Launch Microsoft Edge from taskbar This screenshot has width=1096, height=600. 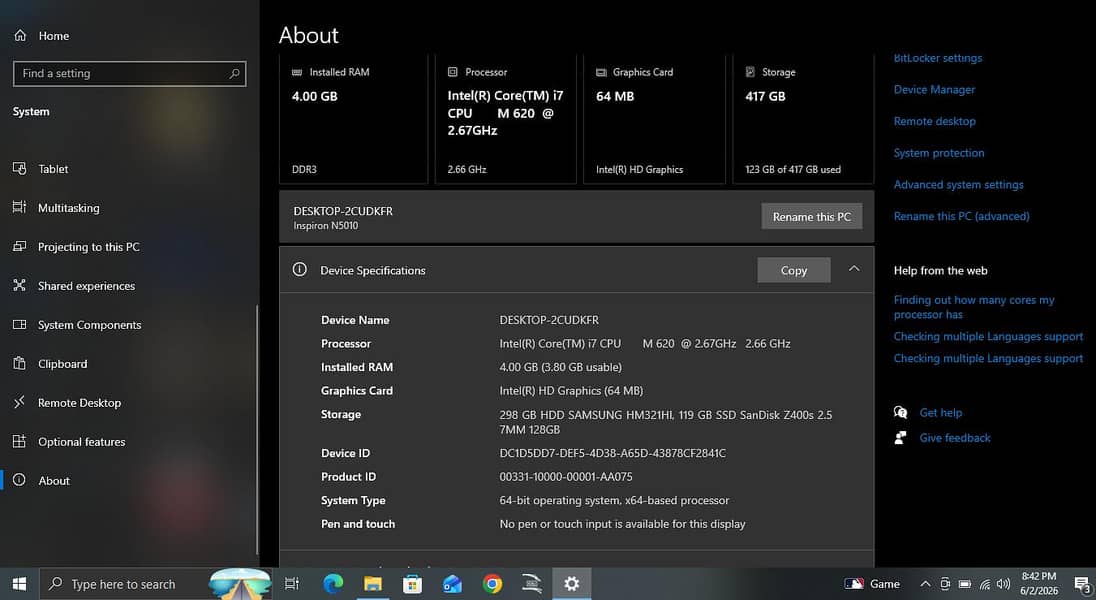pos(333,584)
